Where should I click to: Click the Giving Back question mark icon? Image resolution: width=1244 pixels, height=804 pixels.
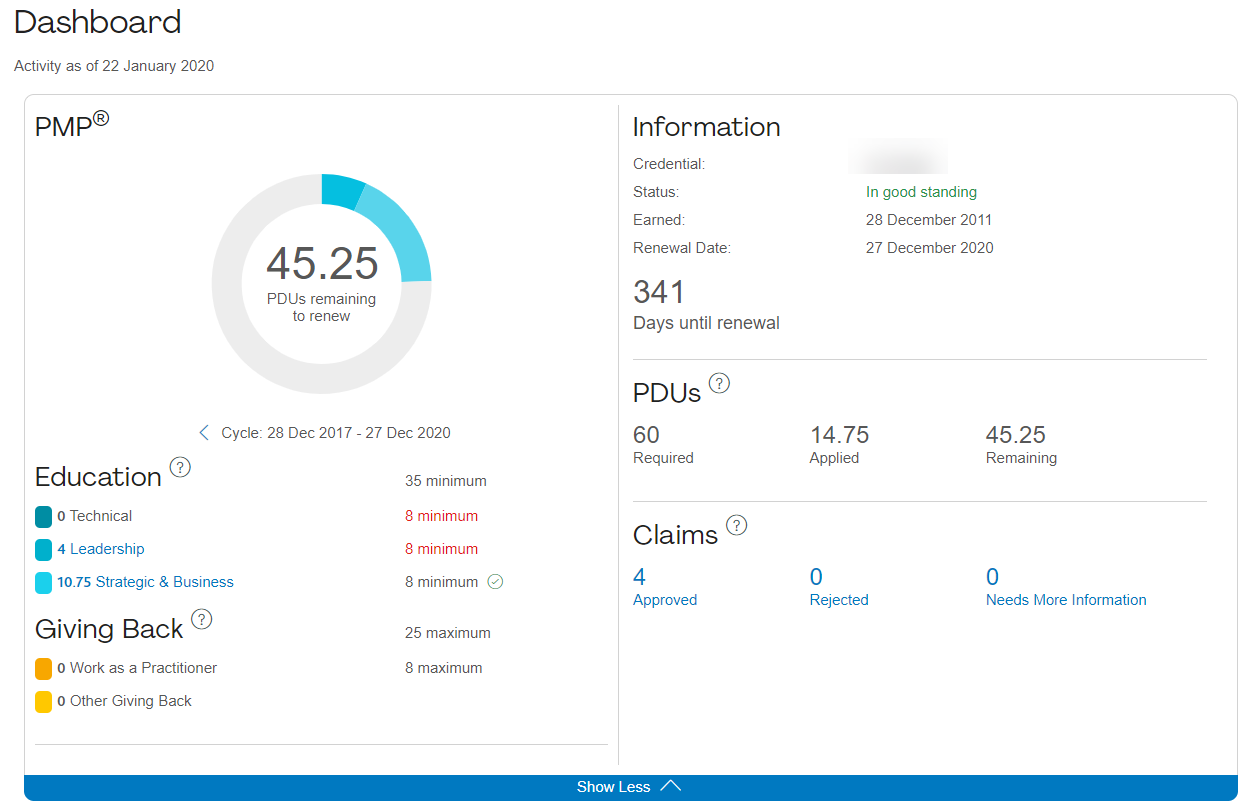(x=202, y=619)
